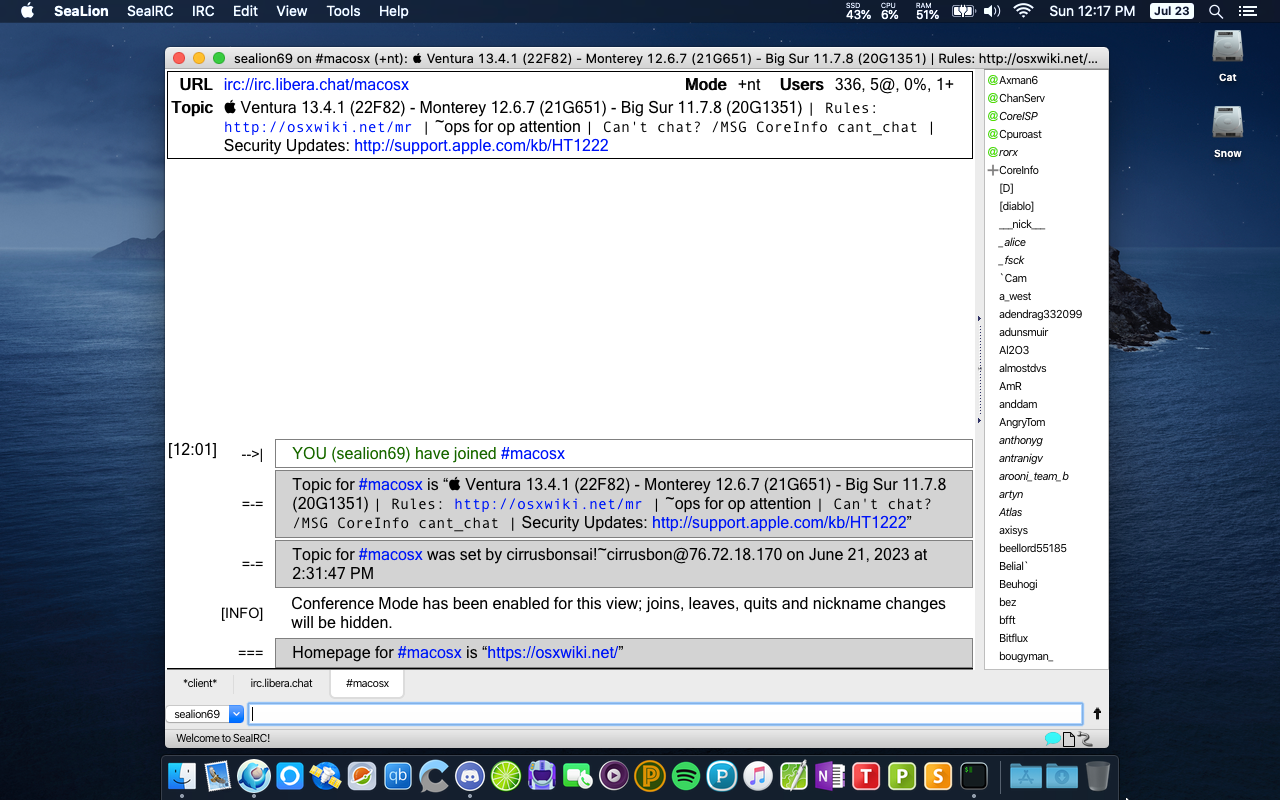
Task: Open https://osxwiki.net/ homepage link
Action: 552,653
